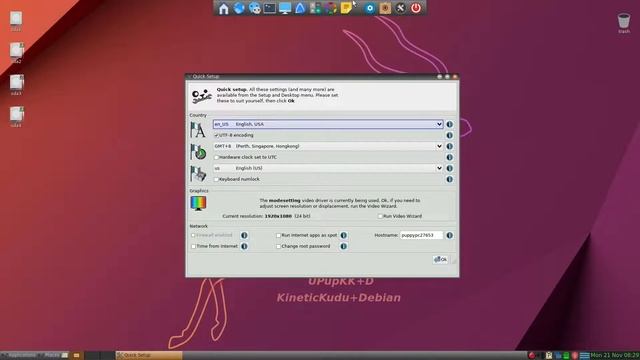
Task: Open the calculator-style grid icon in dock
Action: tap(315, 8)
